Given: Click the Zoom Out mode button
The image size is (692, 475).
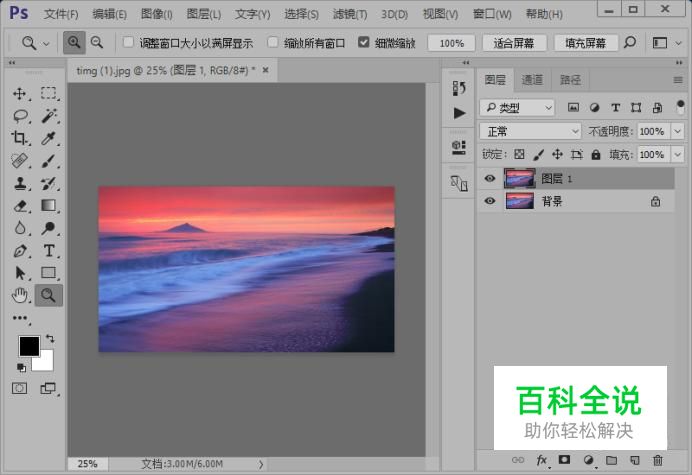Looking at the screenshot, I should pyautogui.click(x=97, y=43).
